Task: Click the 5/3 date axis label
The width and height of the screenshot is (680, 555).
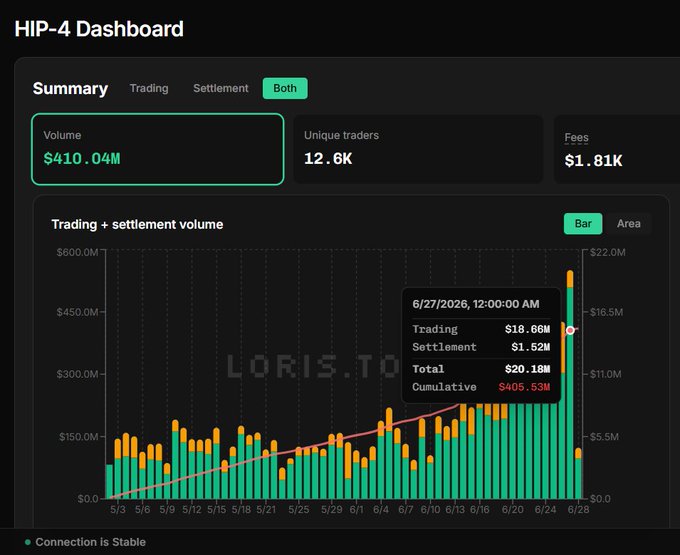Action: 118,509
